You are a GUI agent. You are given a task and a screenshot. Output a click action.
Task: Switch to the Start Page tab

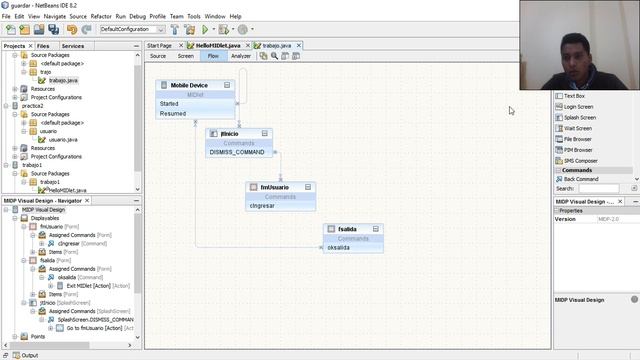160,46
